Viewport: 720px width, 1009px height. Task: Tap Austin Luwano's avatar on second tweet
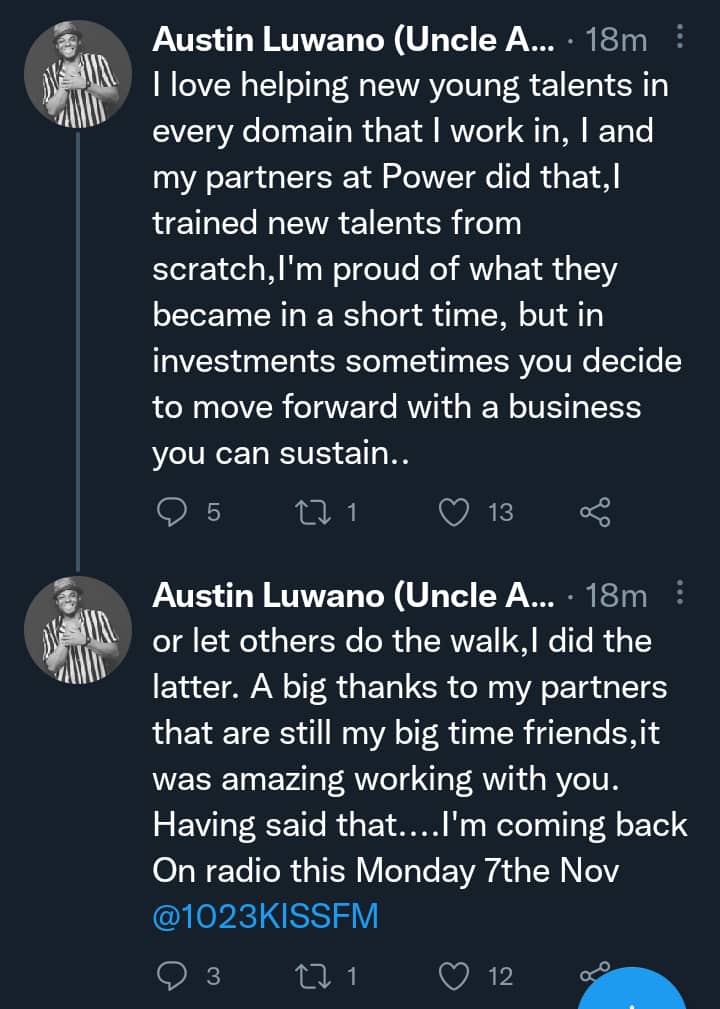tap(80, 634)
